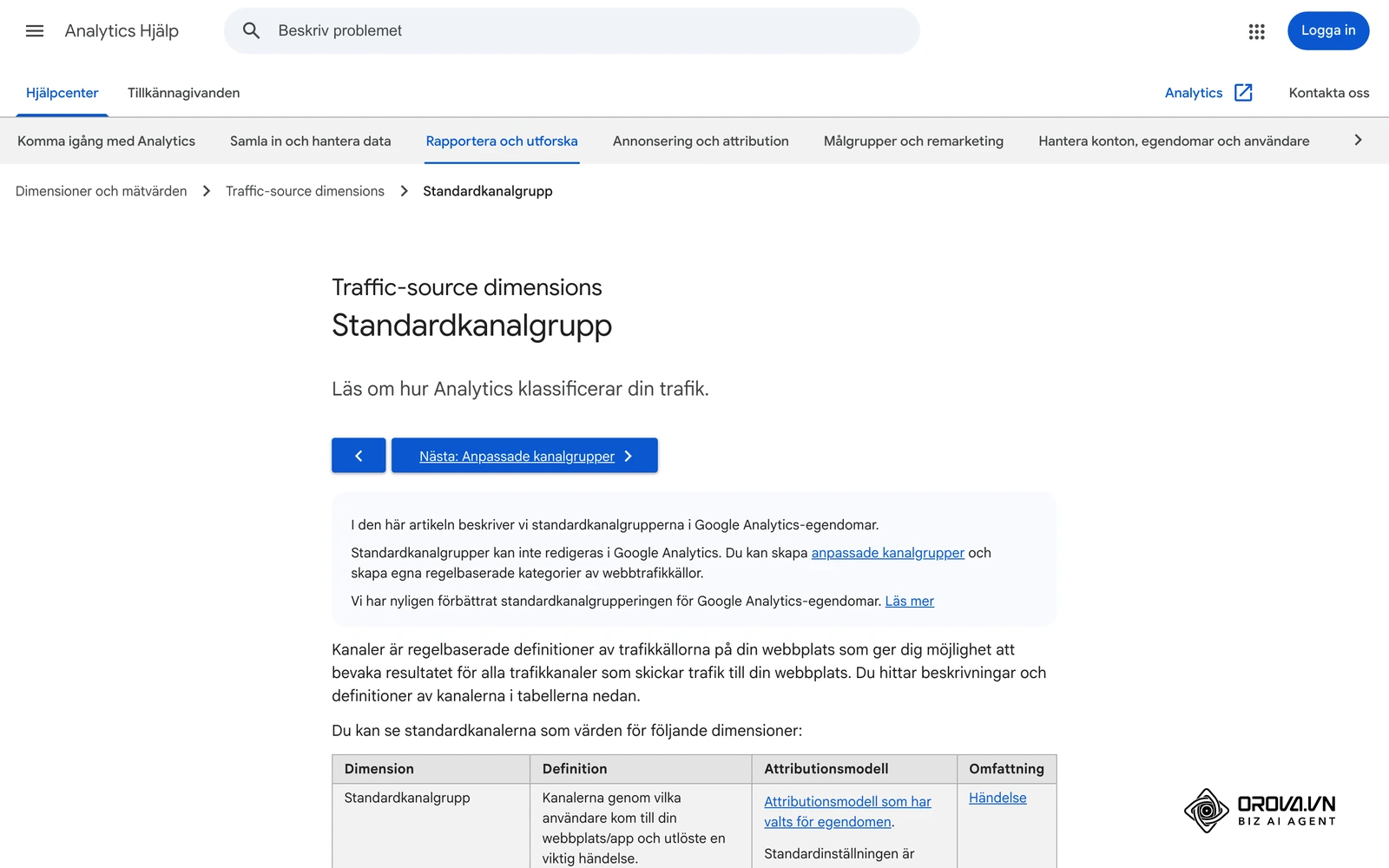Screen dimensions: 1389x868
Task: Follow the 'Läs mer' link
Action: (x=910, y=601)
